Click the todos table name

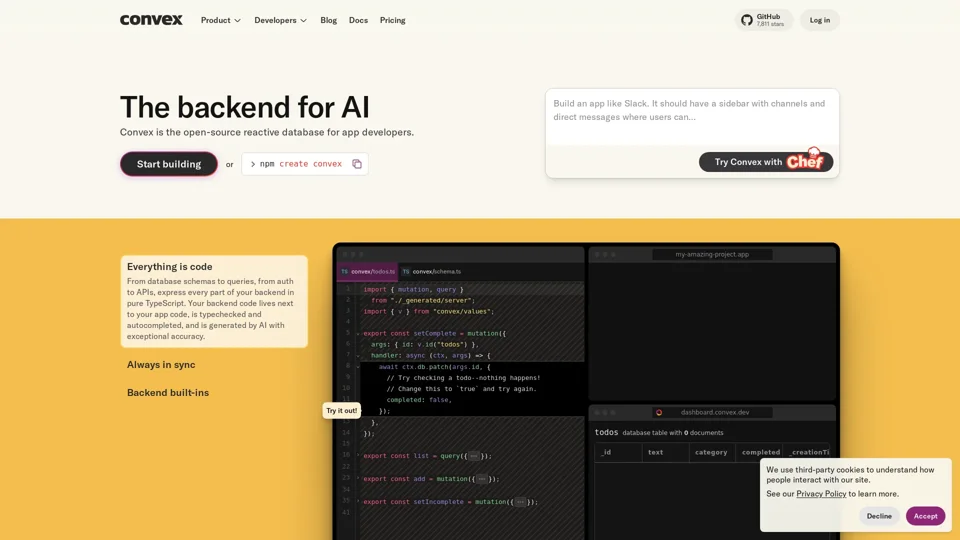click(x=606, y=432)
